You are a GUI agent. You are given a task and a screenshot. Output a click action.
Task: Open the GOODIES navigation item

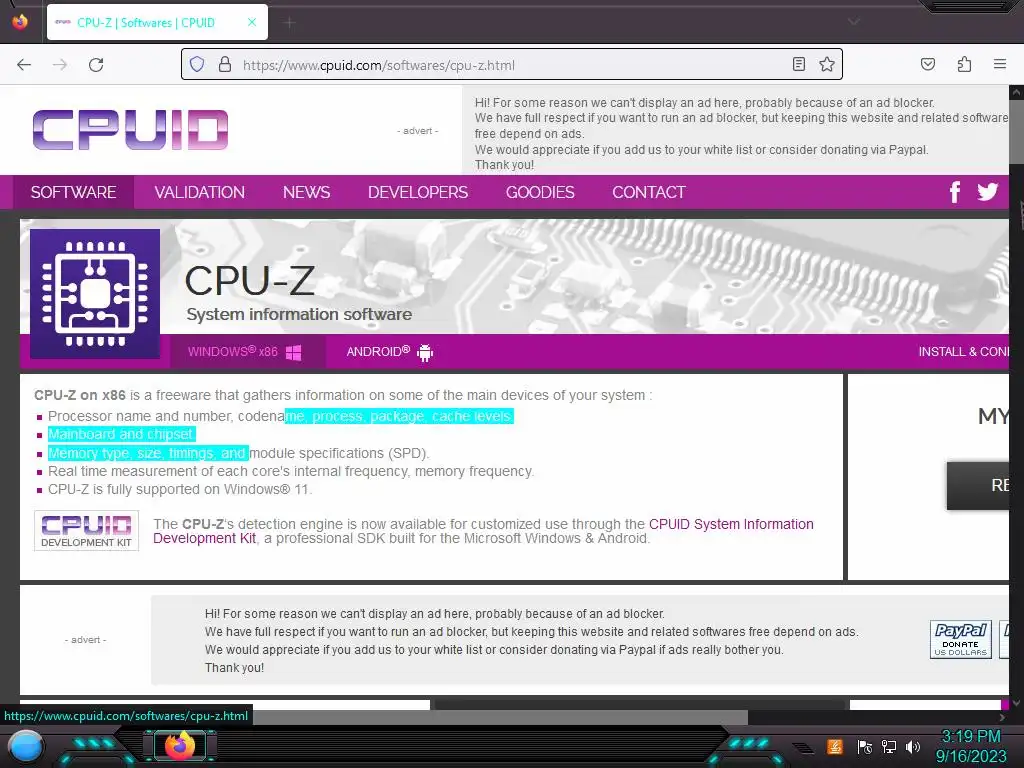pyautogui.click(x=540, y=192)
